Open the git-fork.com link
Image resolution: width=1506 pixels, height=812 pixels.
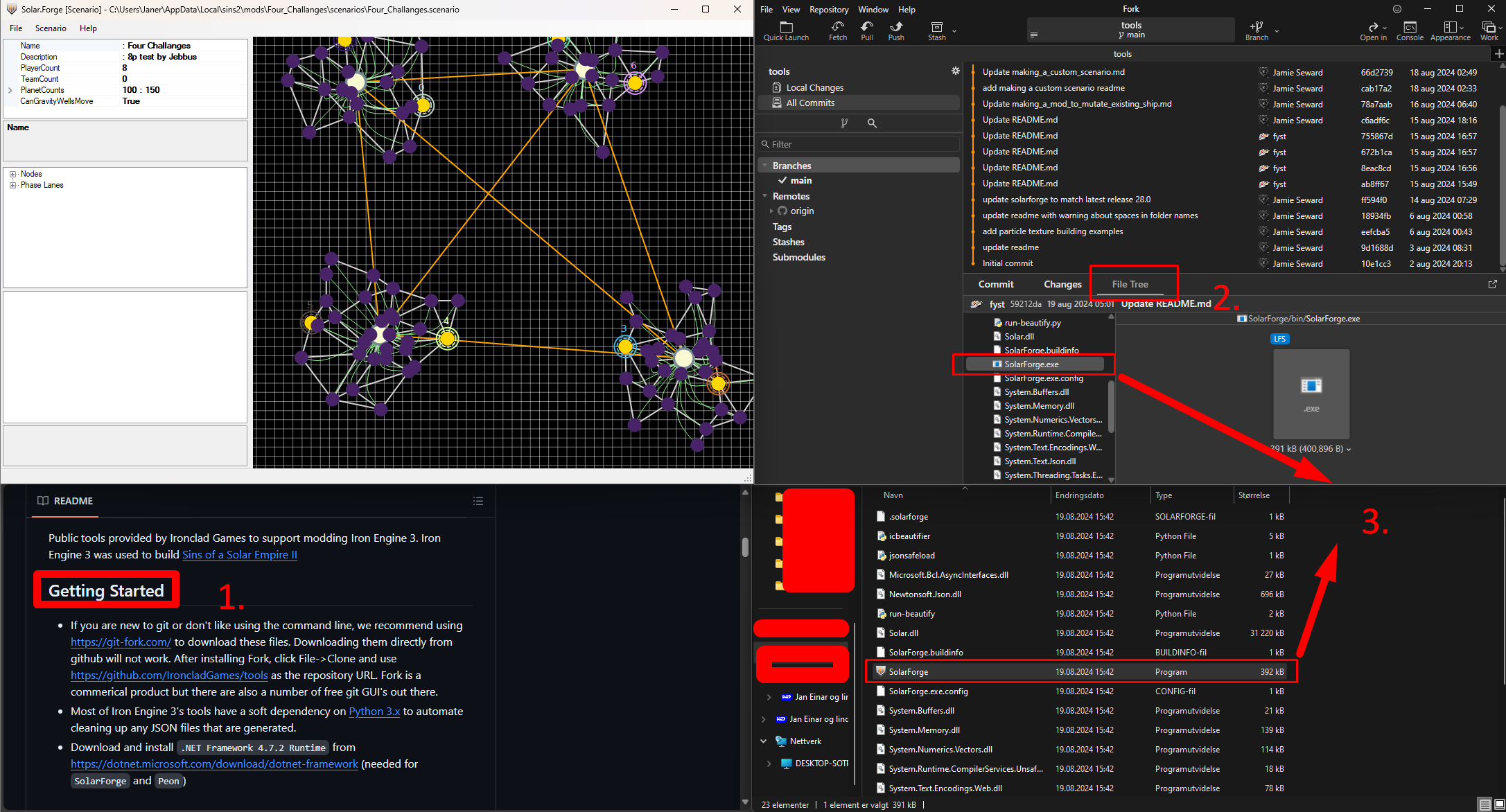[x=121, y=642]
